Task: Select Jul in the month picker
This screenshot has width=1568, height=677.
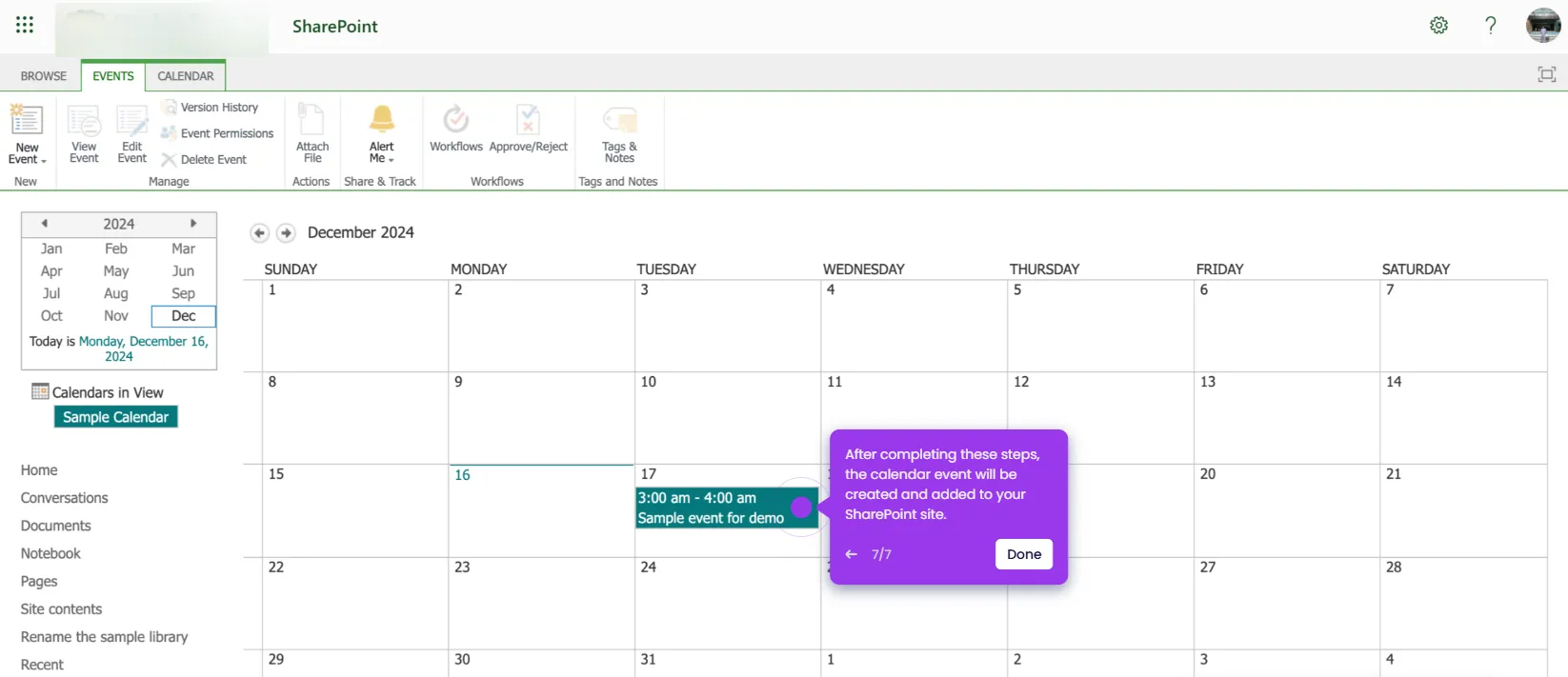Action: coord(51,293)
